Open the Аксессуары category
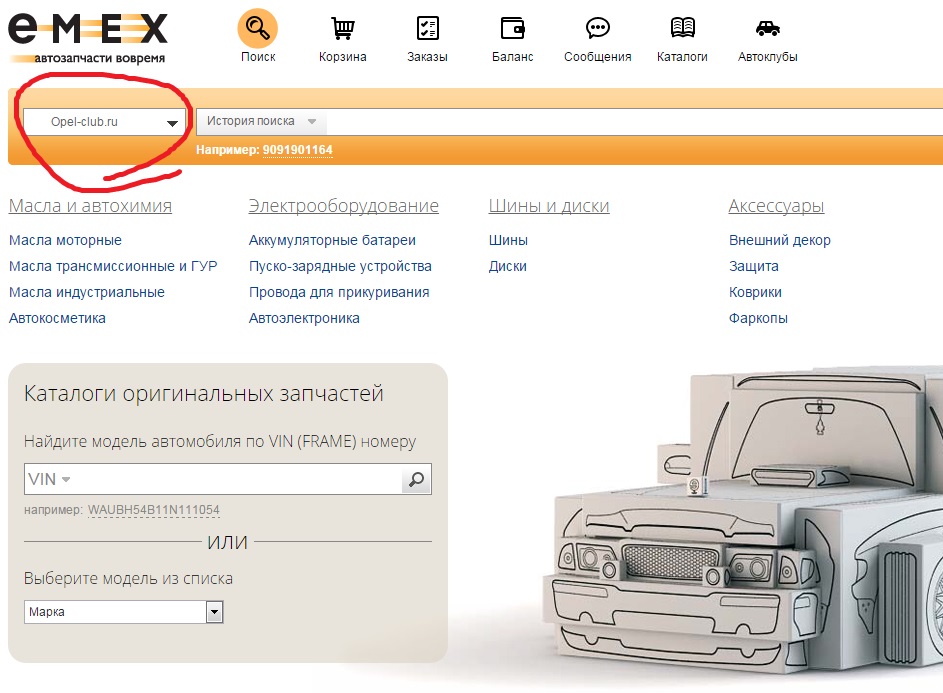Image resolution: width=943 pixels, height=693 pixels. point(776,206)
